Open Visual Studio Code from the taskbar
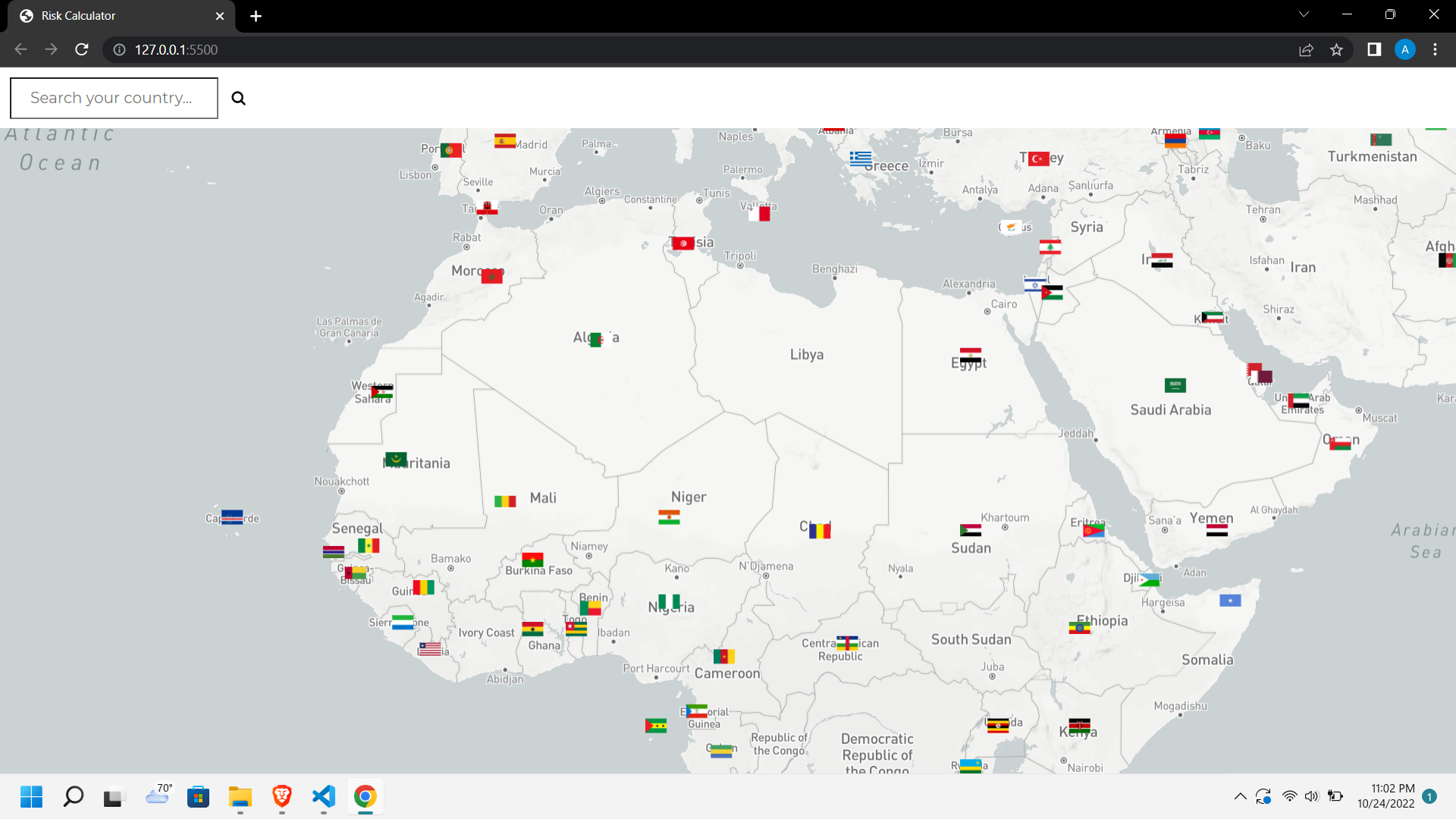This screenshot has width=1456, height=819. (323, 797)
